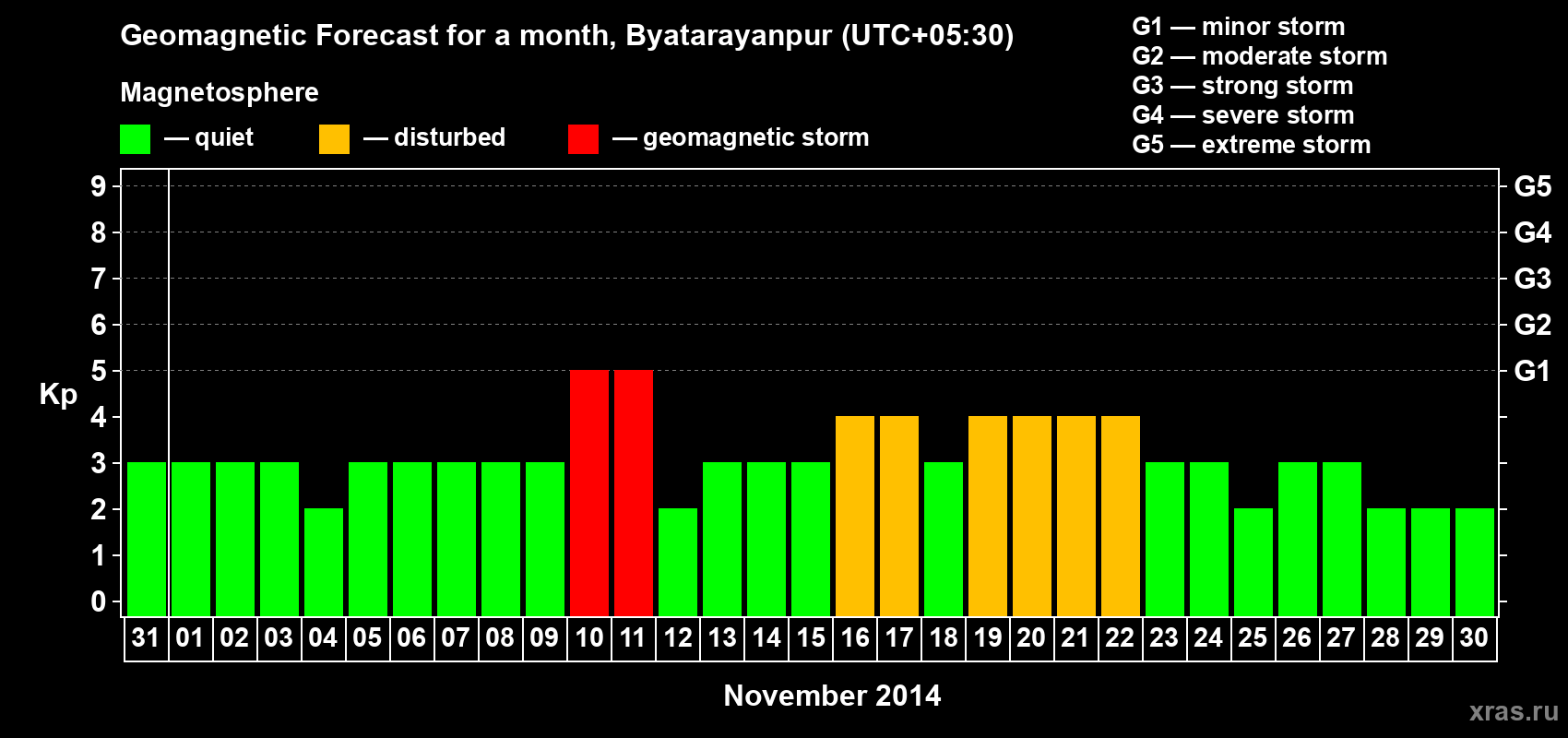
Task: Click the November 2014 axis title
Action: pos(832,696)
